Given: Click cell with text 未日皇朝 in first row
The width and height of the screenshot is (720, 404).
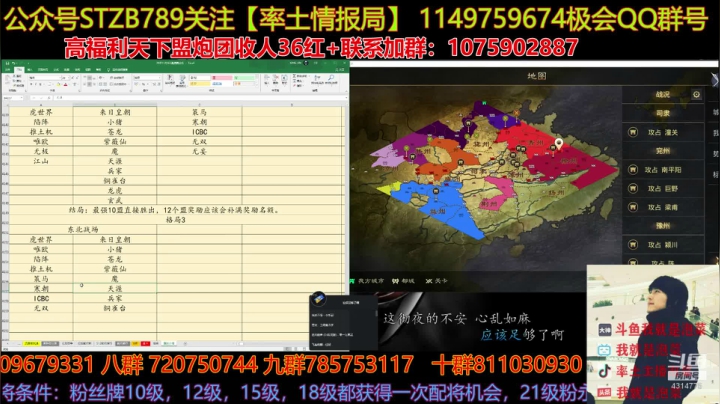Looking at the screenshot, I should [x=115, y=112].
